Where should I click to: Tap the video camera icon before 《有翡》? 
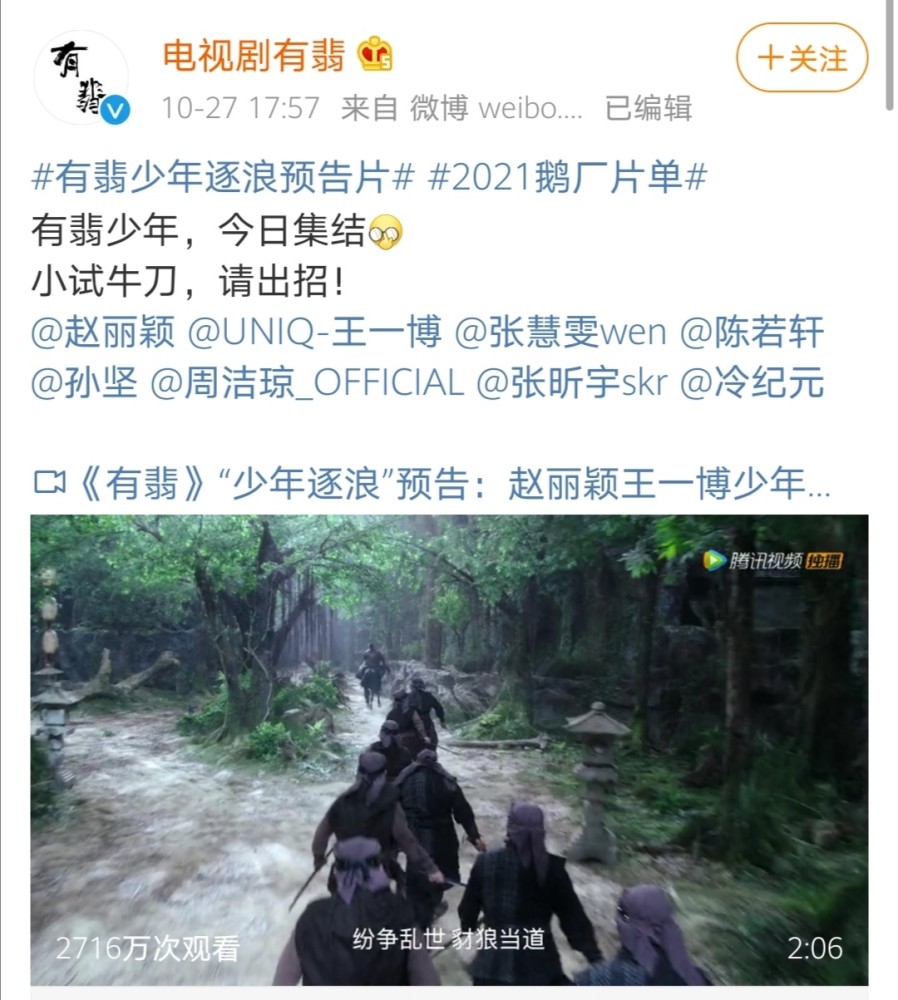[x=49, y=483]
